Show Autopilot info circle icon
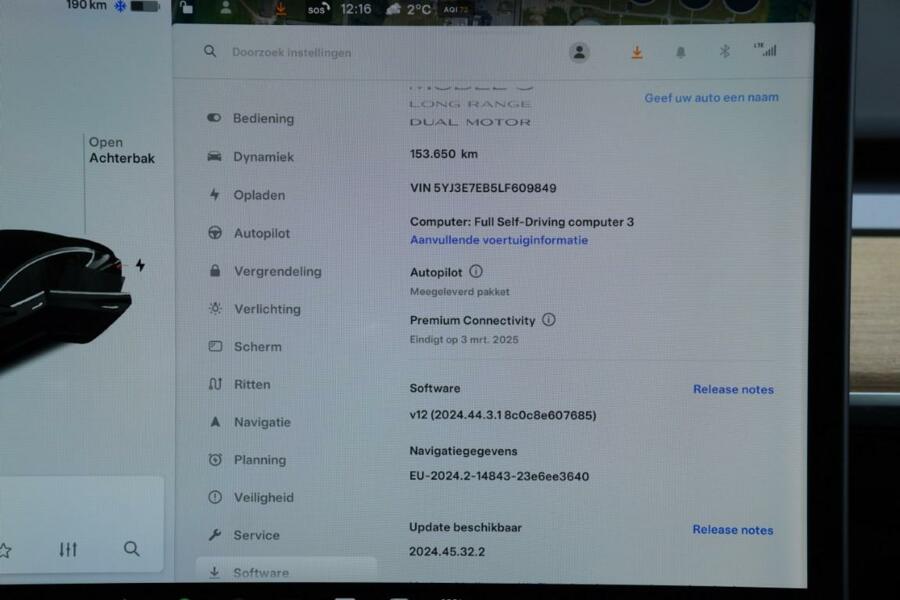Screen dimensions: 900x600 (x=476, y=271)
